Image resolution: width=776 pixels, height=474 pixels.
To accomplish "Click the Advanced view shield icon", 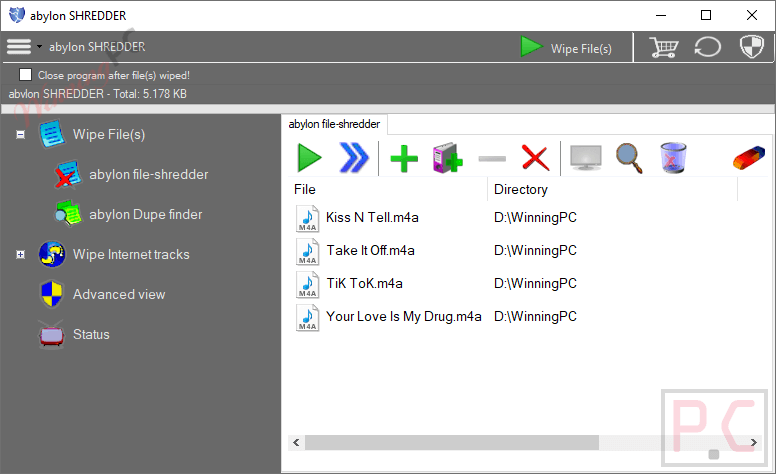I will (52, 294).
